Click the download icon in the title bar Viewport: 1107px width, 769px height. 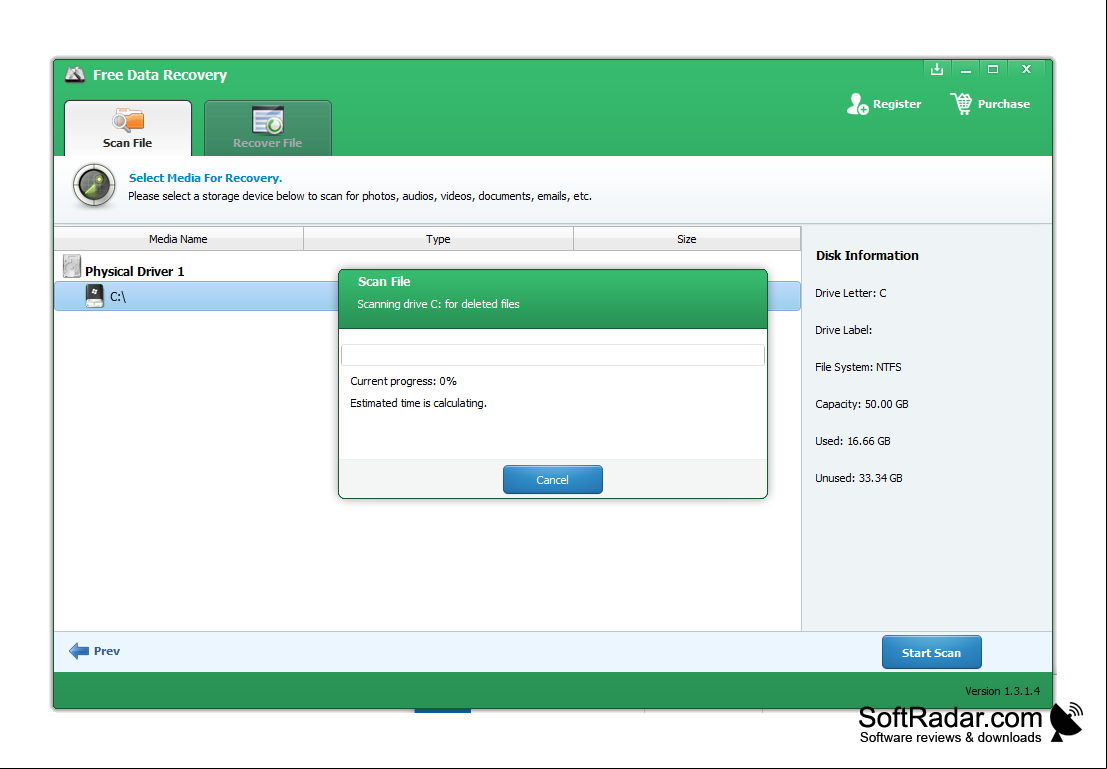point(937,69)
